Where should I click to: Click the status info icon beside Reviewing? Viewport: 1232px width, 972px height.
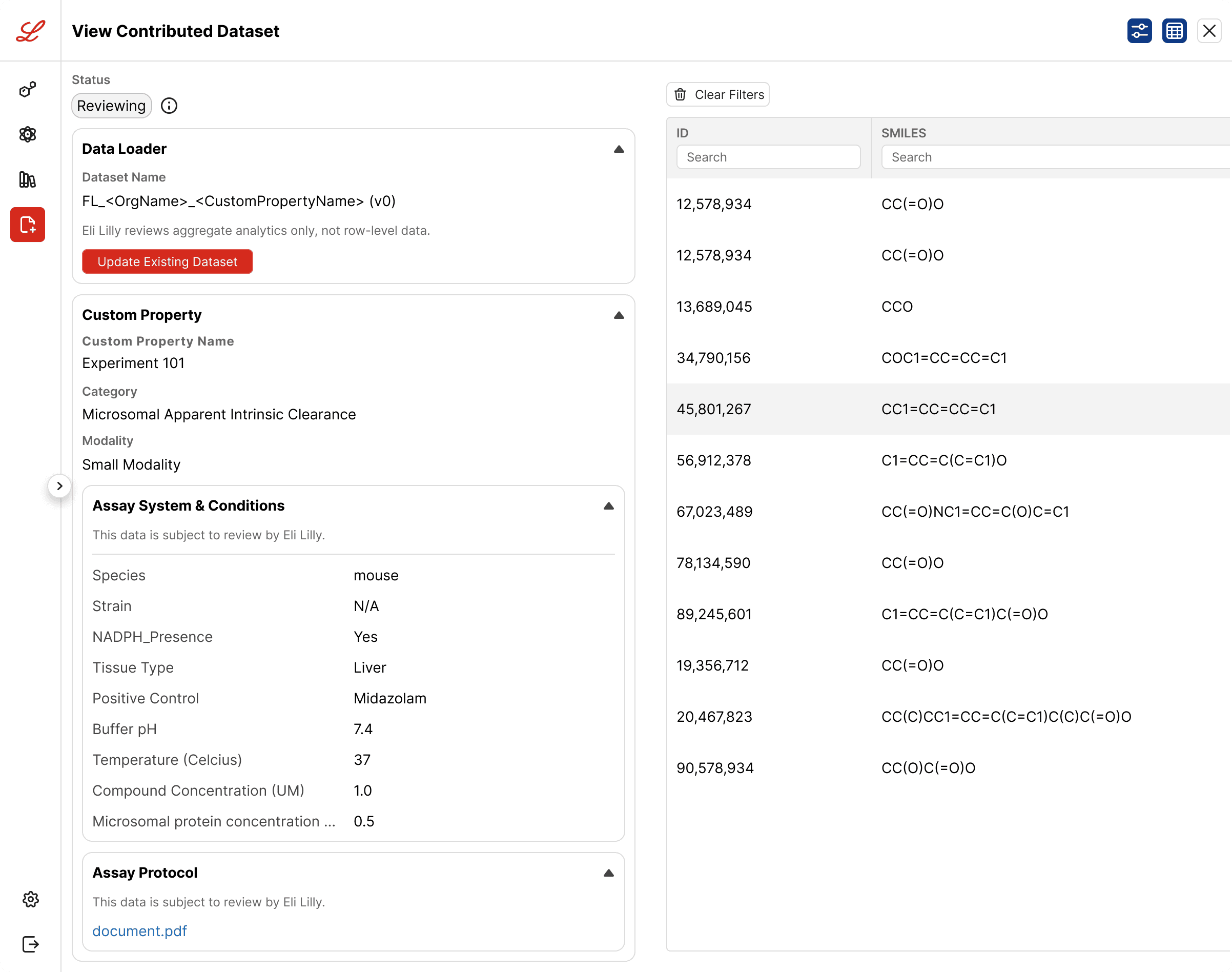pos(169,106)
